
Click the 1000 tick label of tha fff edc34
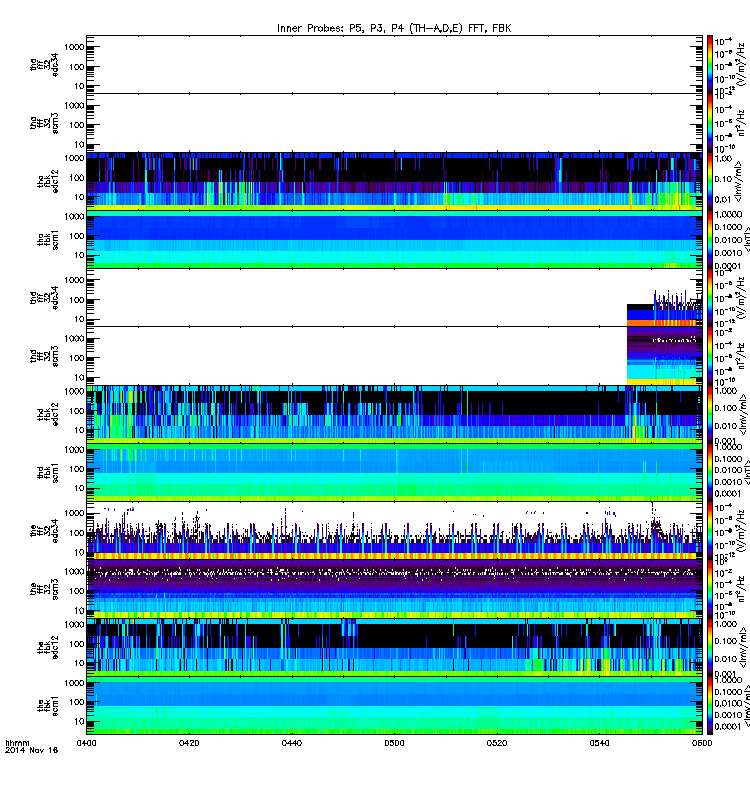pos(74,47)
